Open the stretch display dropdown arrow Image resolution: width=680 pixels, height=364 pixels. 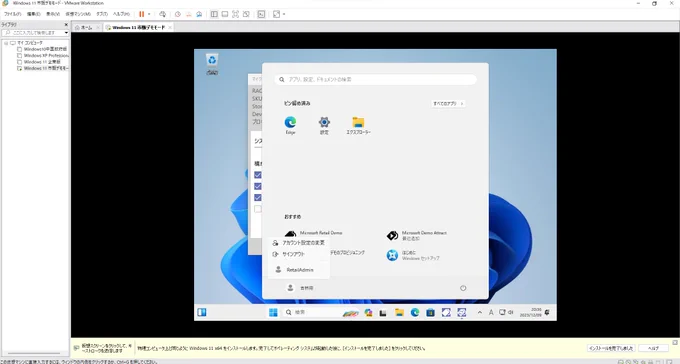coord(284,14)
